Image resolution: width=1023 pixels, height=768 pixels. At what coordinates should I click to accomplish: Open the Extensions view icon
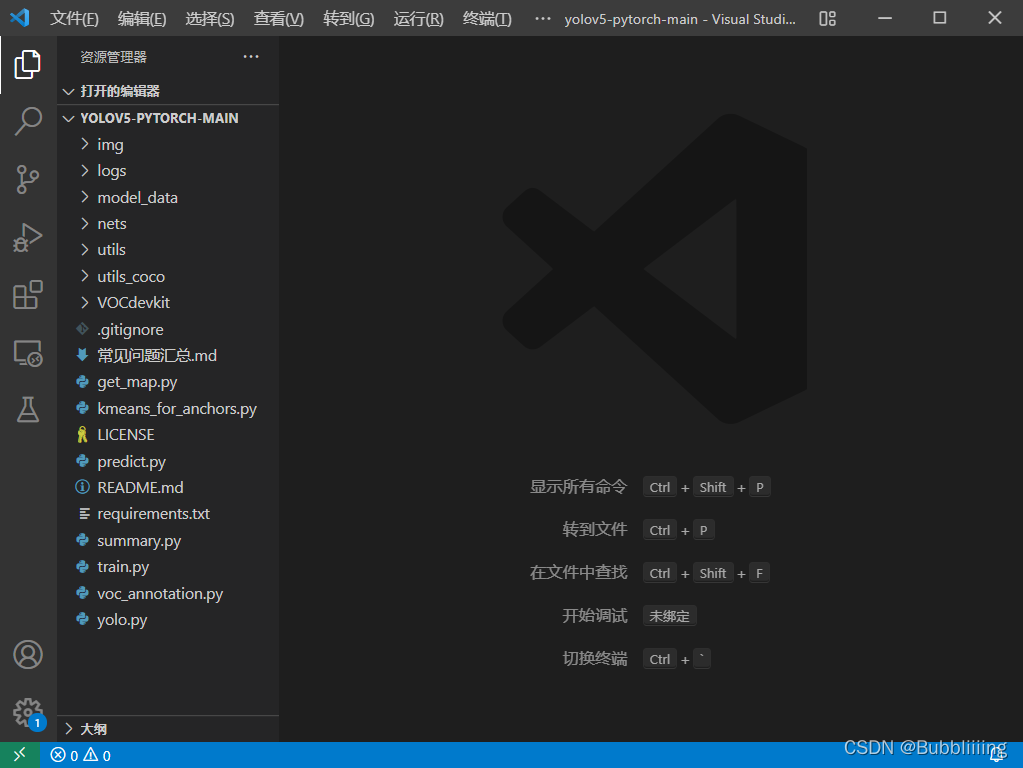point(27,295)
